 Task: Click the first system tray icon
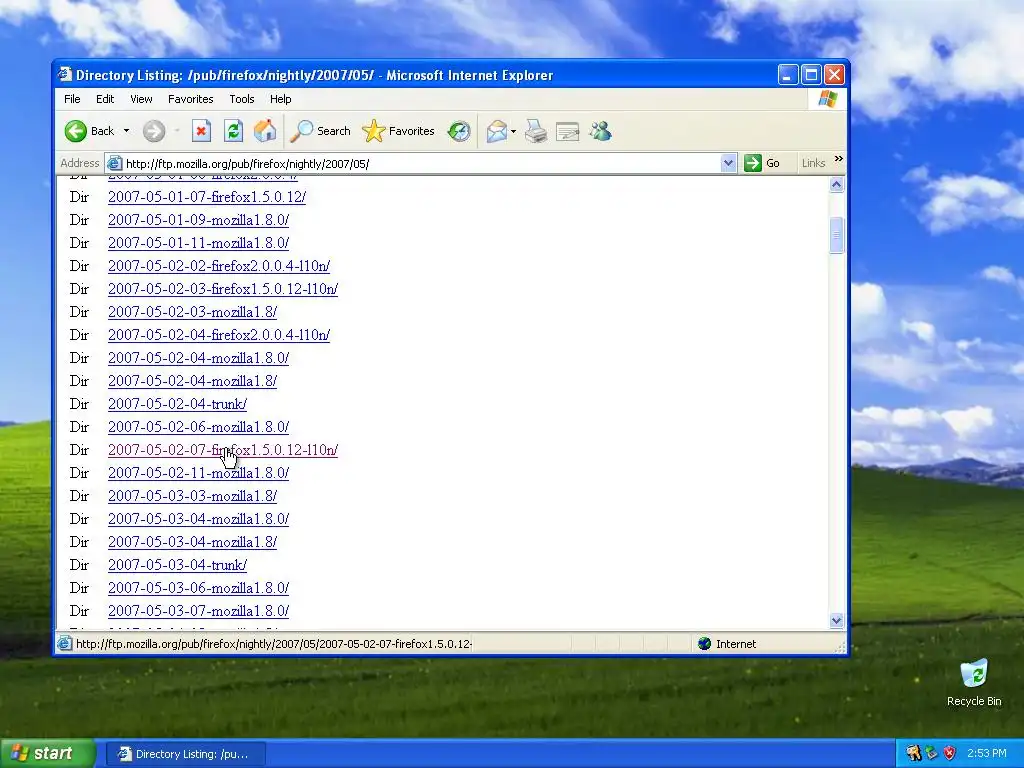913,754
